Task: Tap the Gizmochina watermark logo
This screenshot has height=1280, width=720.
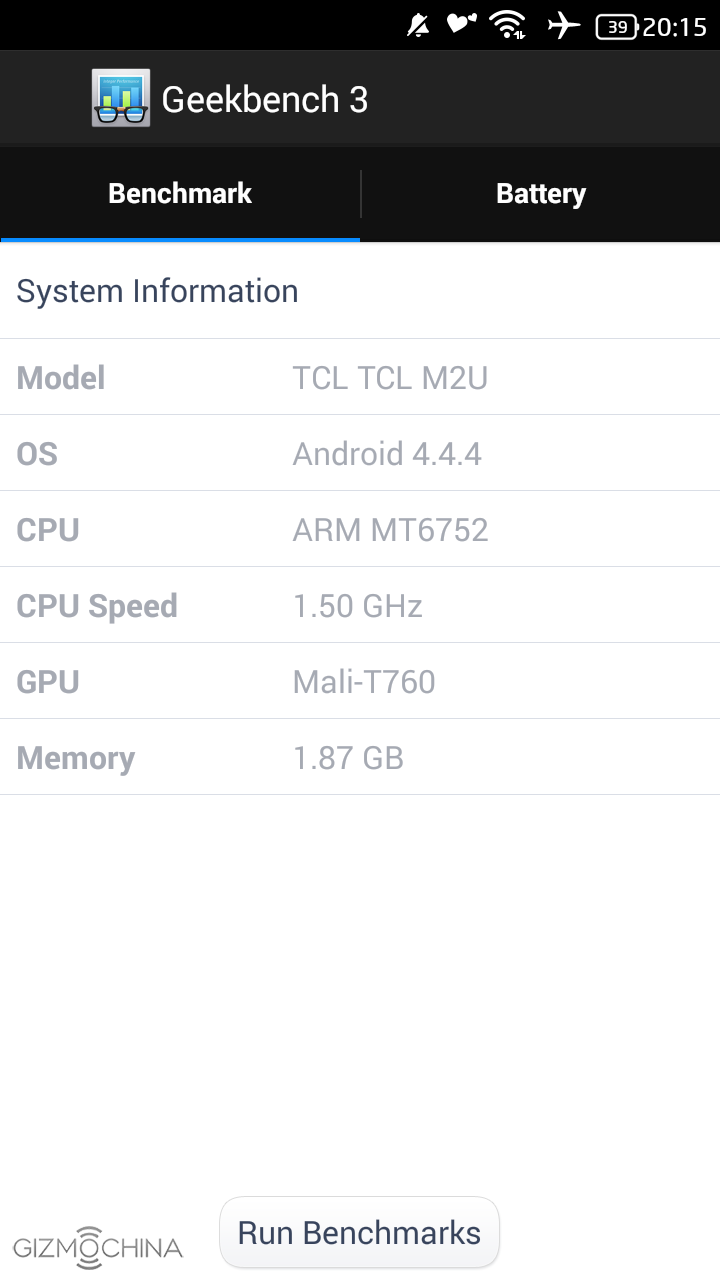Action: pyautogui.click(x=97, y=1246)
